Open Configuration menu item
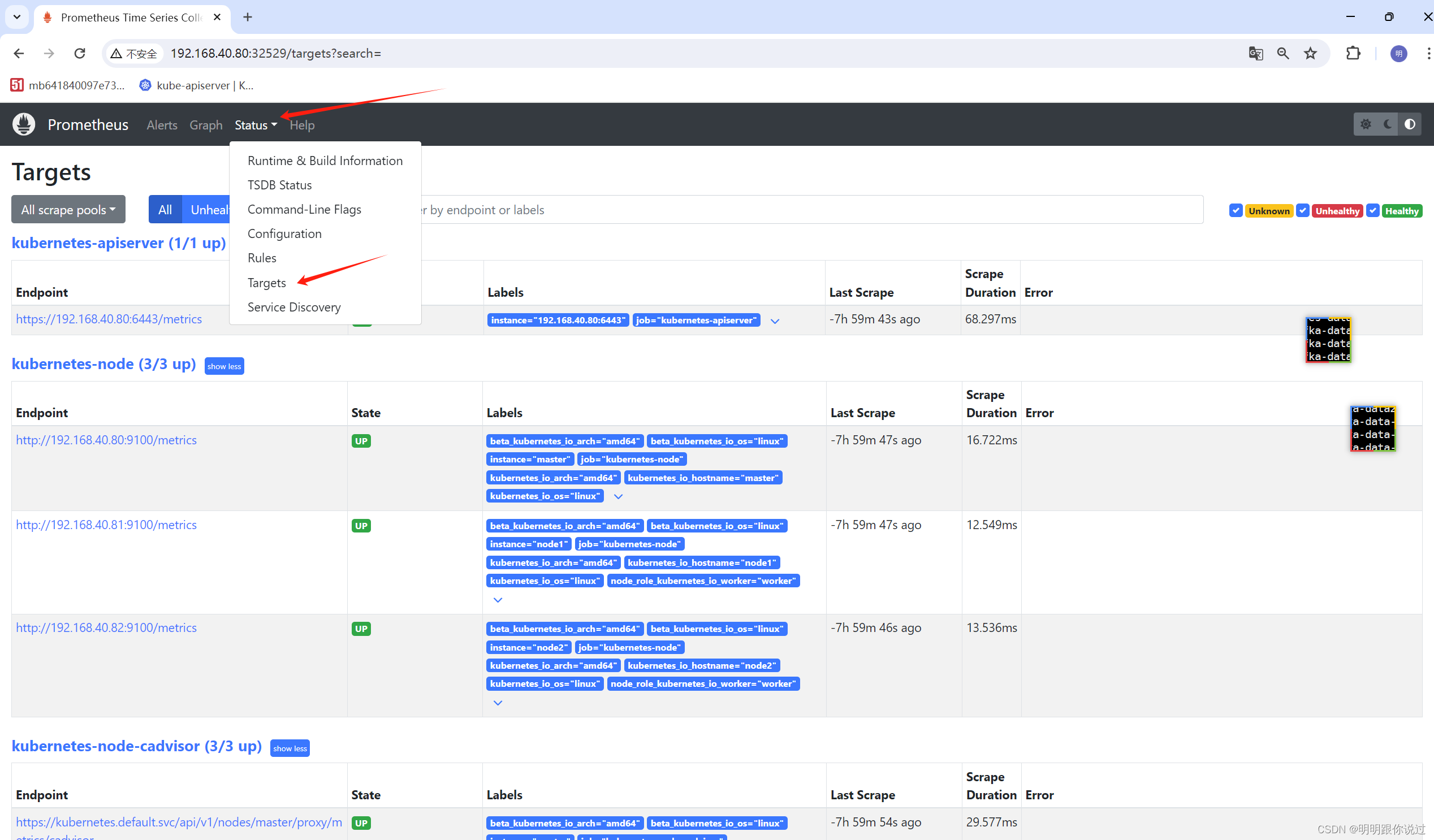The width and height of the screenshot is (1434, 840). point(325,235)
